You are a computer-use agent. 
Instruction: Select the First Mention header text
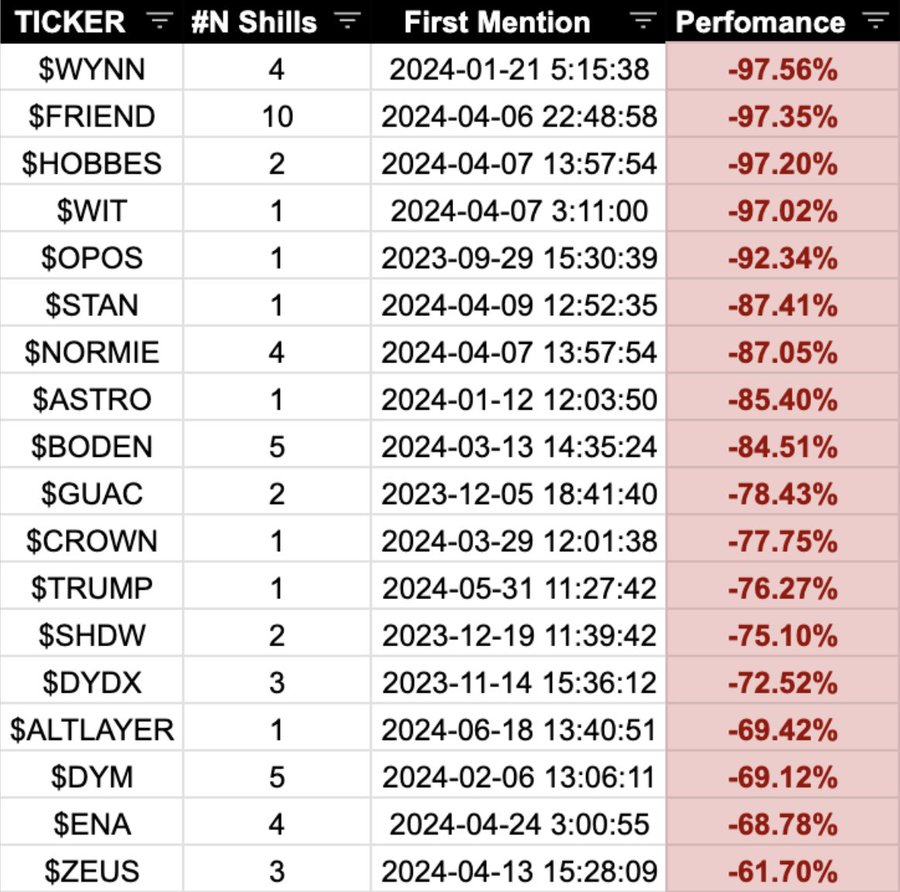coord(497,21)
